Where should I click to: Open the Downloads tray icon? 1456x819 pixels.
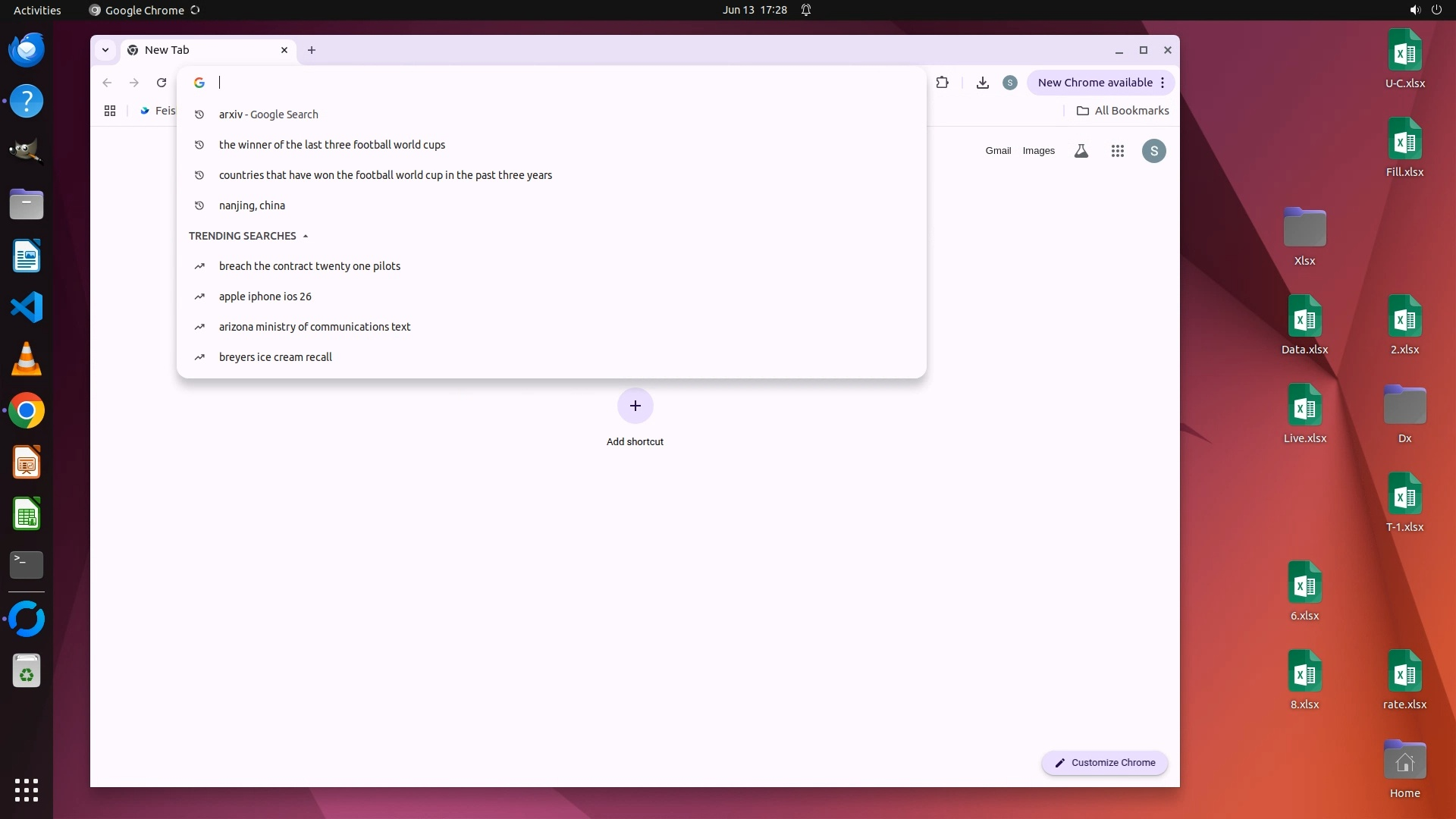[x=982, y=83]
